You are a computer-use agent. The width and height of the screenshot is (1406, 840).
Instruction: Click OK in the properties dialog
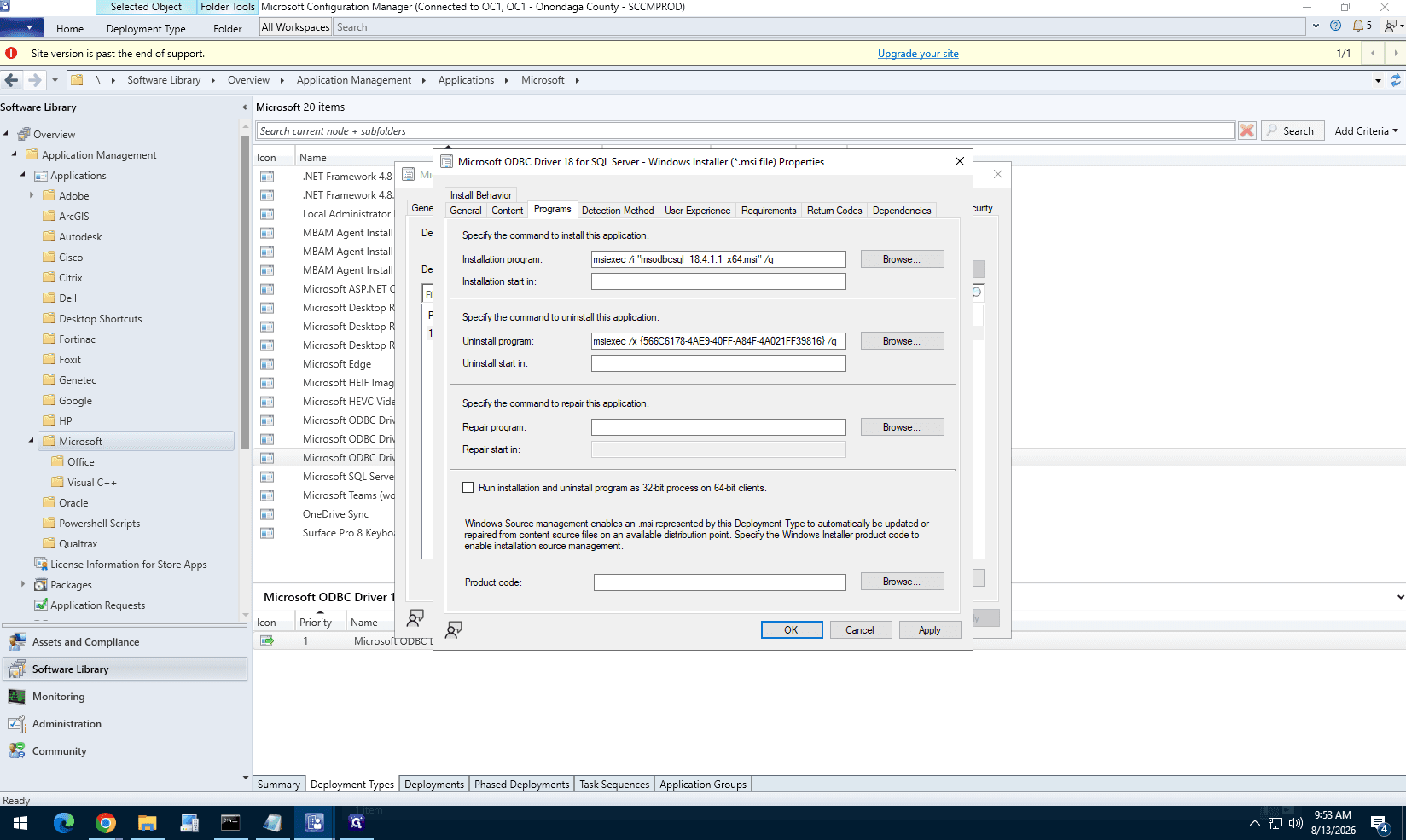click(x=792, y=630)
